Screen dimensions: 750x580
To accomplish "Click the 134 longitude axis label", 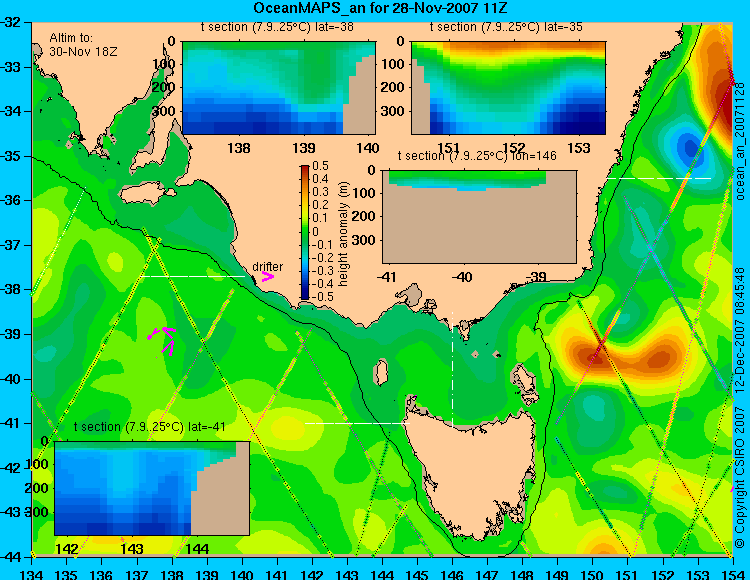I will click(x=33, y=574).
